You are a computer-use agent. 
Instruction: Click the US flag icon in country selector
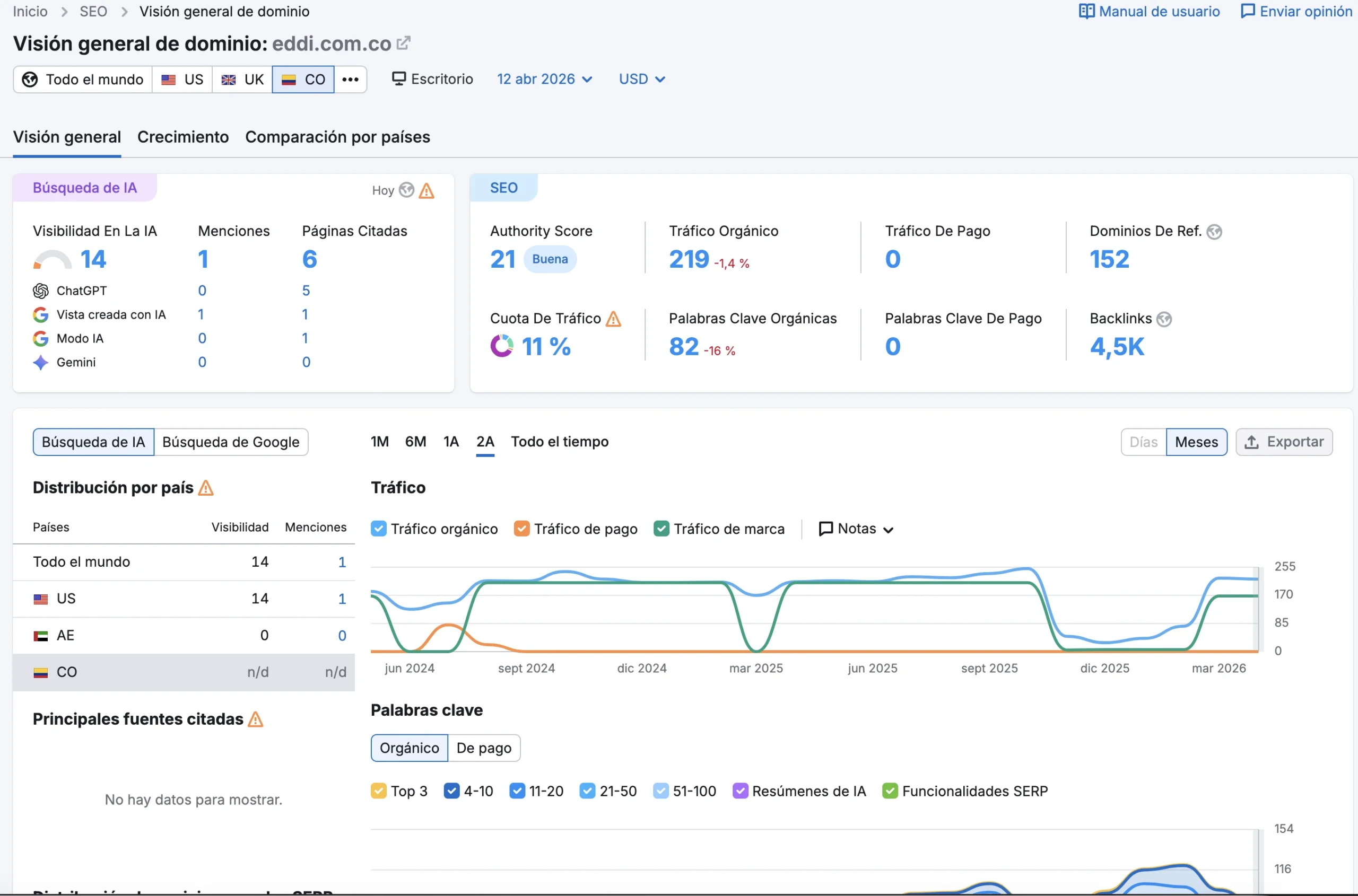tap(168, 80)
